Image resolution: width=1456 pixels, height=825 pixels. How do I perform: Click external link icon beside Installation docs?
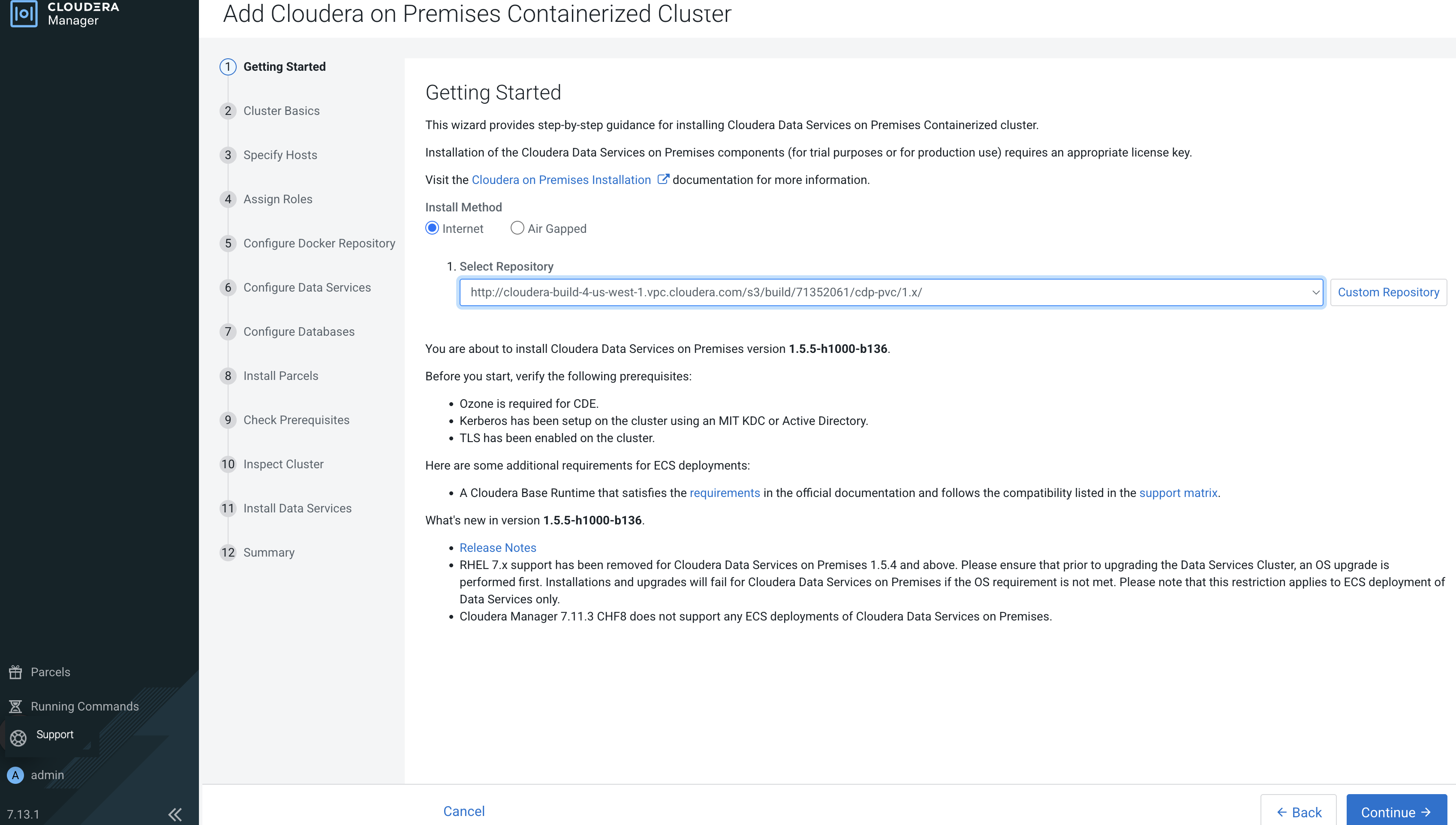663,180
